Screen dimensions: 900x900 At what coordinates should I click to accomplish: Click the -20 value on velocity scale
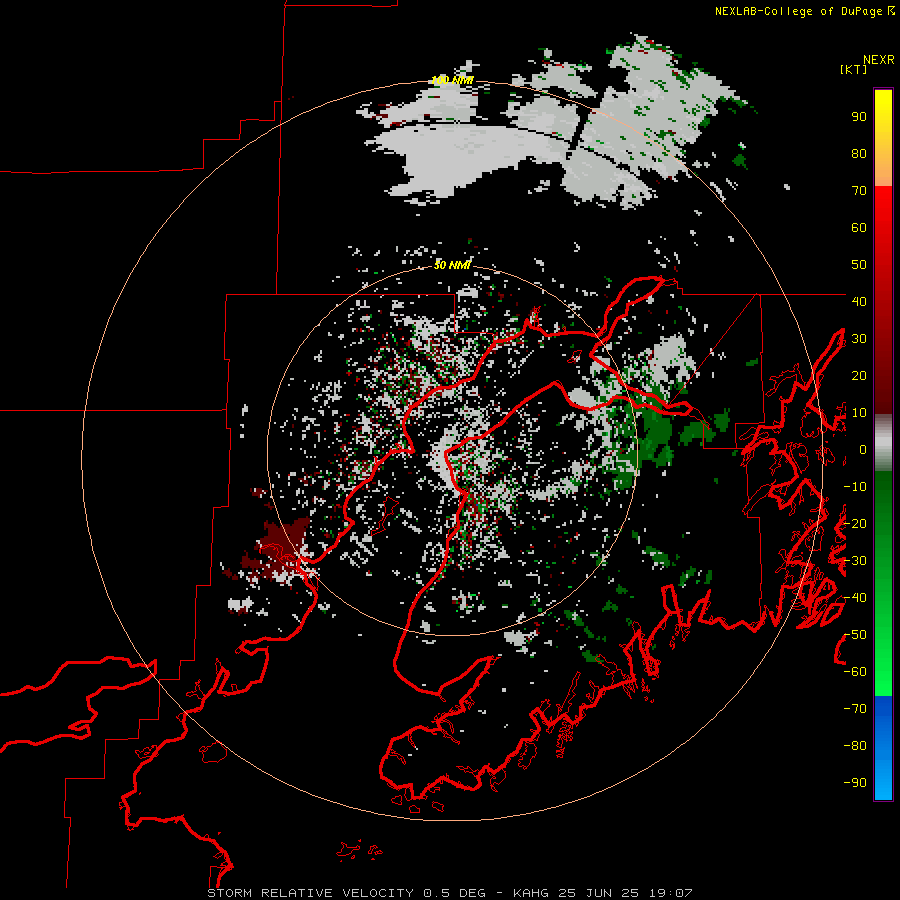[x=855, y=523]
